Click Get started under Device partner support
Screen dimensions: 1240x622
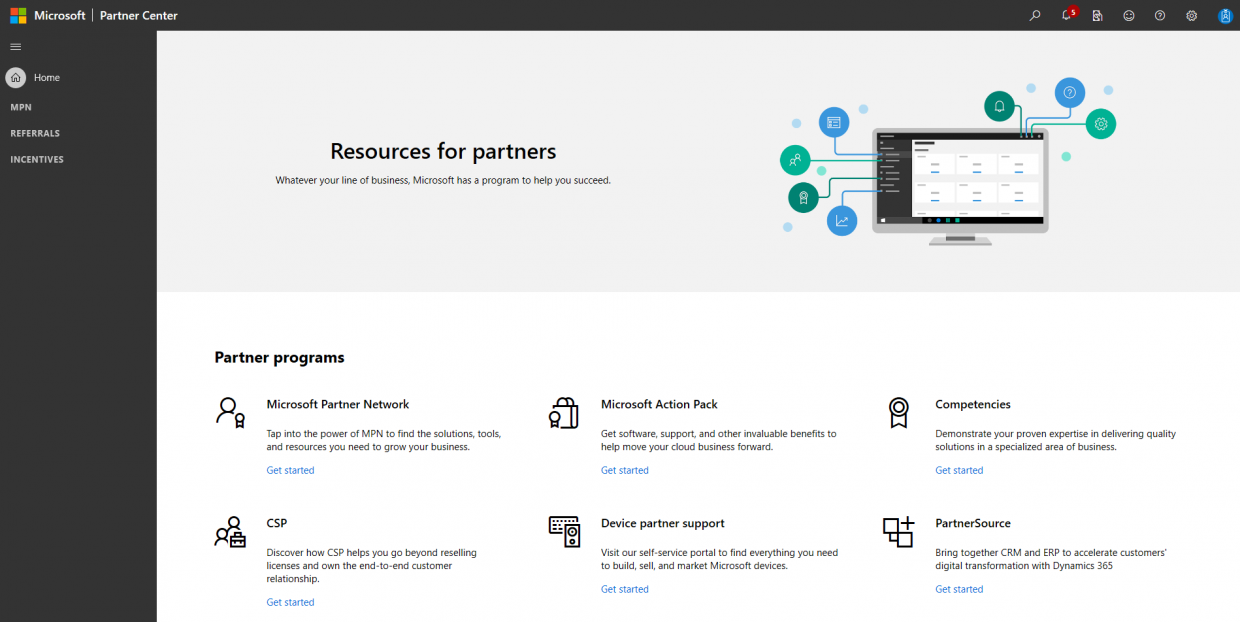point(625,589)
